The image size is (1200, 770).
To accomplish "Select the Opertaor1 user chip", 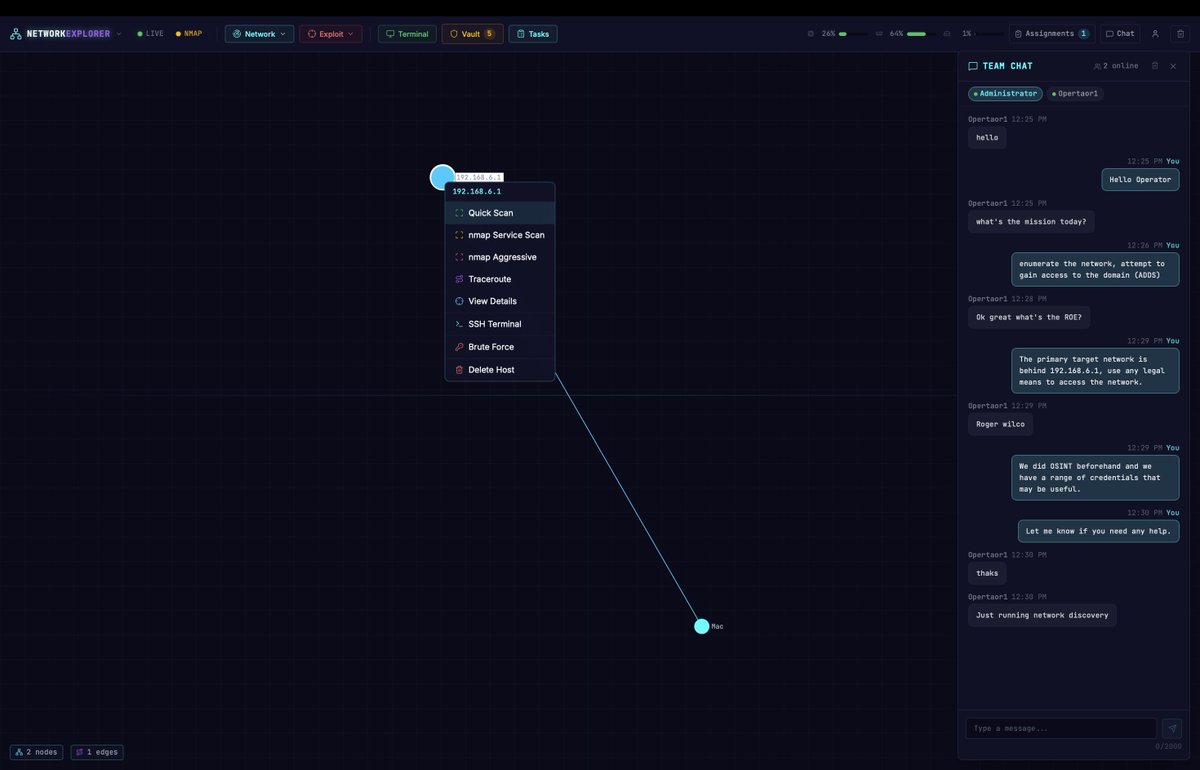I will 1075,94.
